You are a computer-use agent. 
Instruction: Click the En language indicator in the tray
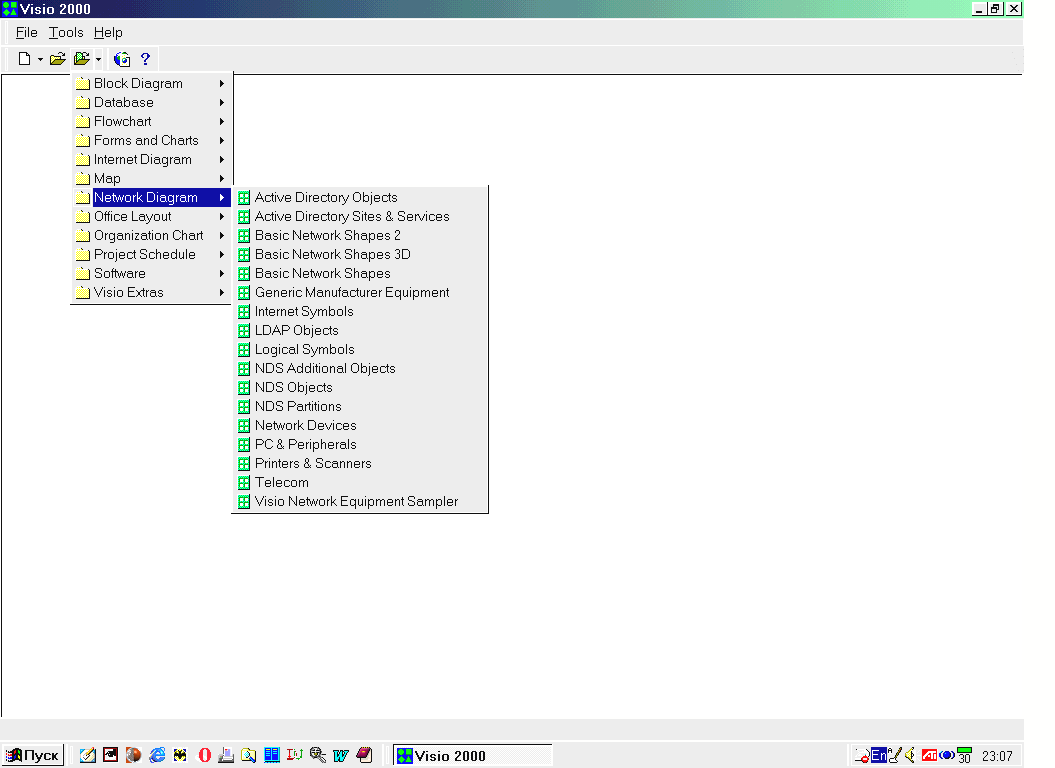879,755
